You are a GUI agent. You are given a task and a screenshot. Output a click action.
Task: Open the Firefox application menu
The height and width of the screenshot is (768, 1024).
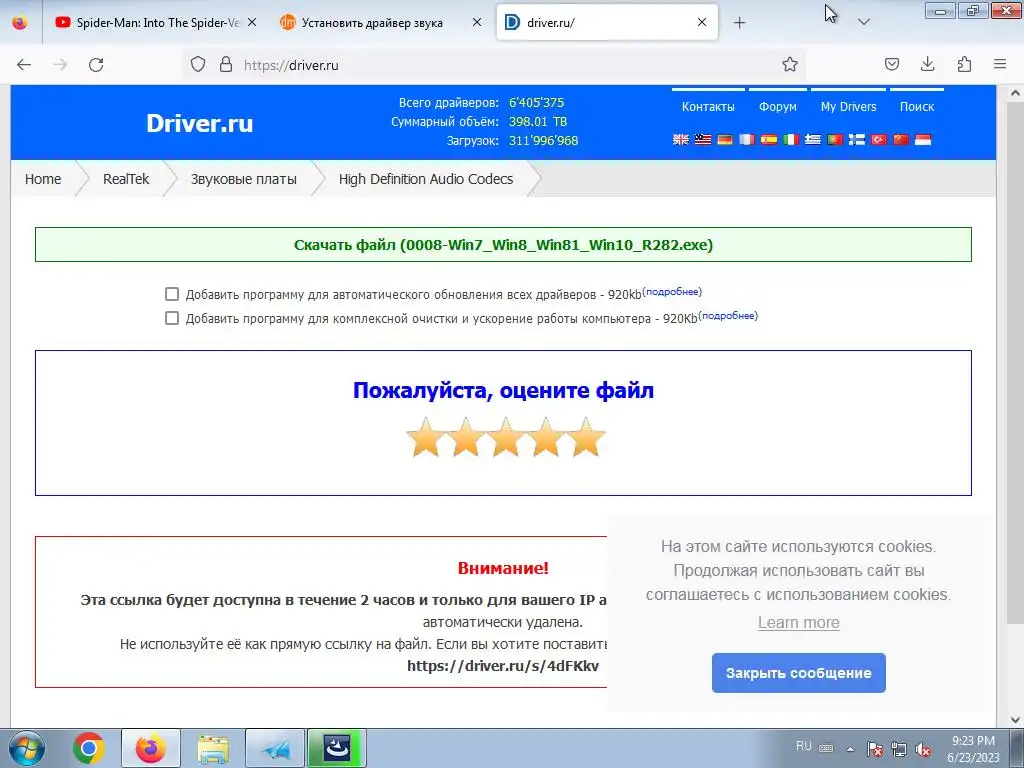click(x=1000, y=64)
